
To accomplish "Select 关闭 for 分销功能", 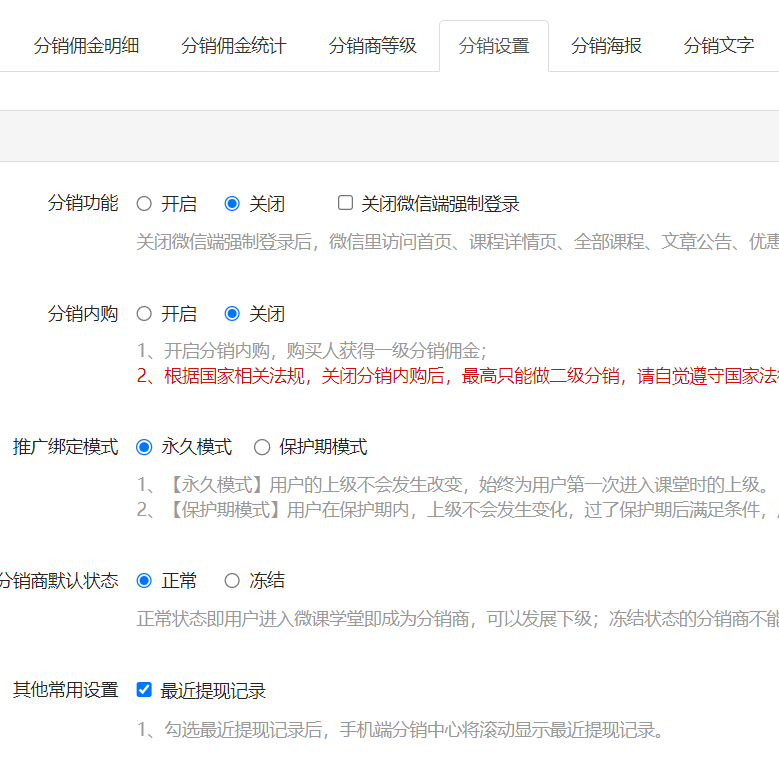I will (x=232, y=203).
